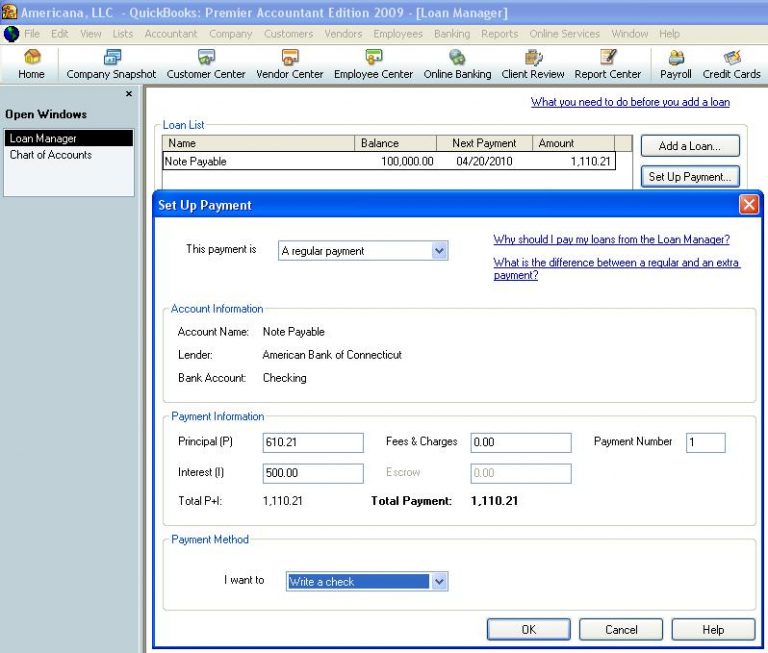The width and height of the screenshot is (768, 653).
Task: Open the Lists menu
Action: (122, 34)
